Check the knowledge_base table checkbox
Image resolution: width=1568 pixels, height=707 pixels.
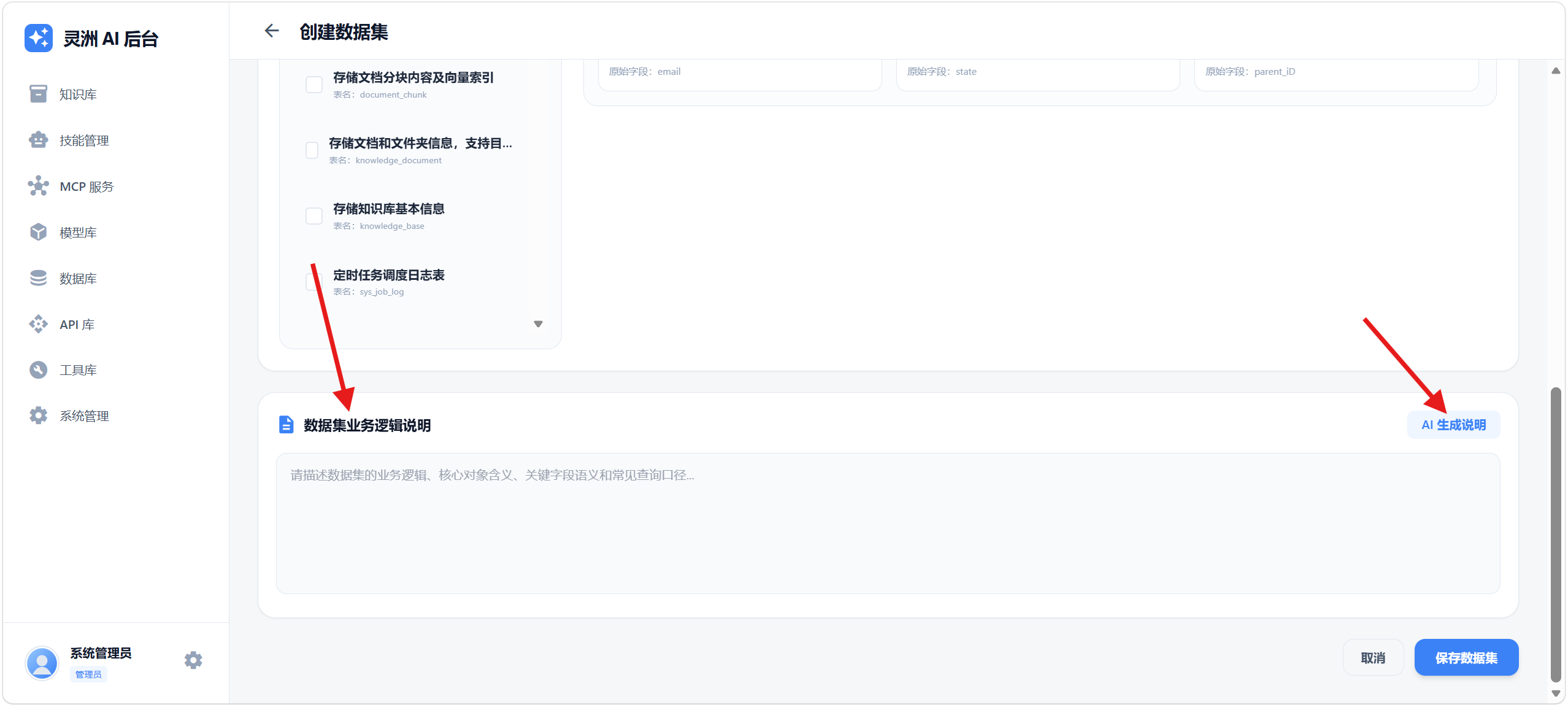pyautogui.click(x=314, y=216)
